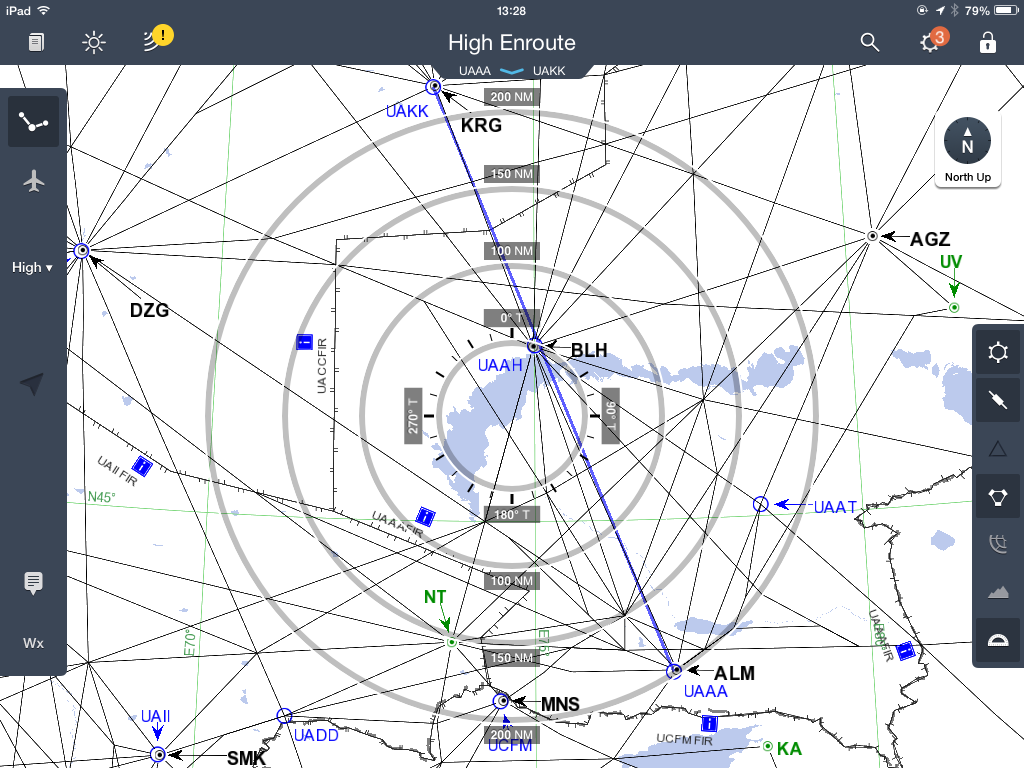Image resolution: width=1024 pixels, height=768 pixels.
Task: Tap the UCFM airport label
Action: [x=510, y=746]
